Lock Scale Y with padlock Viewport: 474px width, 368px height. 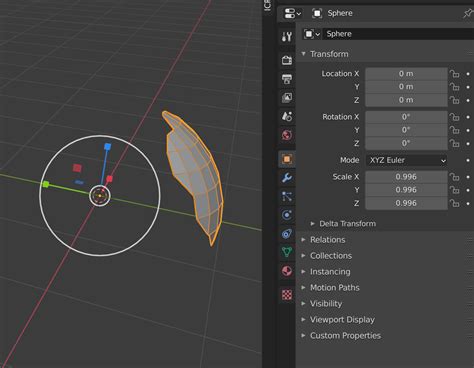[454, 190]
